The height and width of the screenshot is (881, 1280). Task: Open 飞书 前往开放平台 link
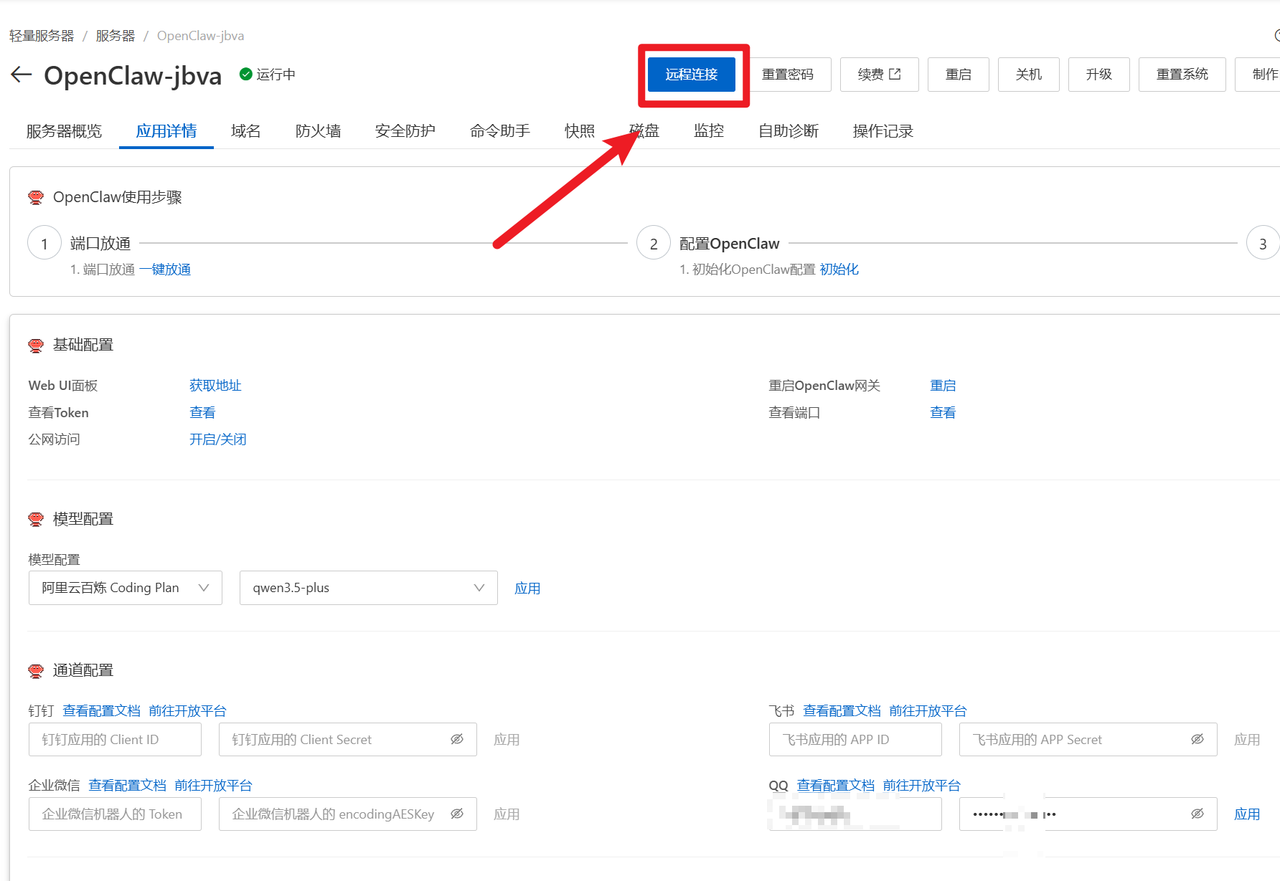tap(928, 710)
